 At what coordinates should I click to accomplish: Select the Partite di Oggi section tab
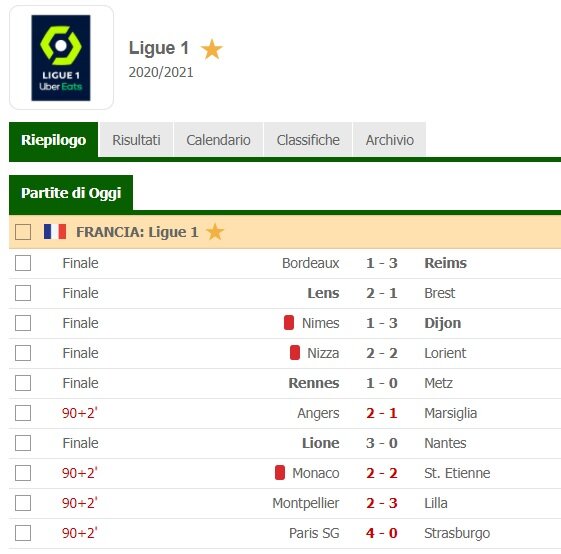point(71,193)
